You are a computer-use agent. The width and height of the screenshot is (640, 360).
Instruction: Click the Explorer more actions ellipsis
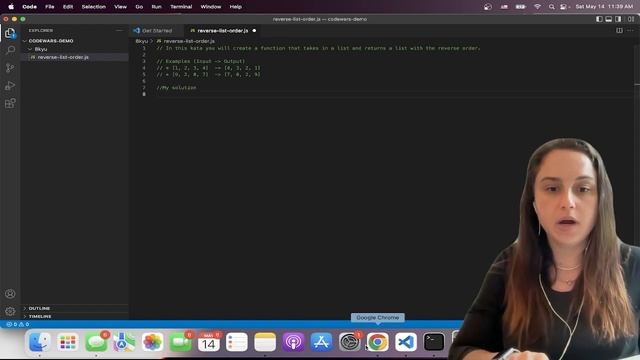(x=119, y=30)
